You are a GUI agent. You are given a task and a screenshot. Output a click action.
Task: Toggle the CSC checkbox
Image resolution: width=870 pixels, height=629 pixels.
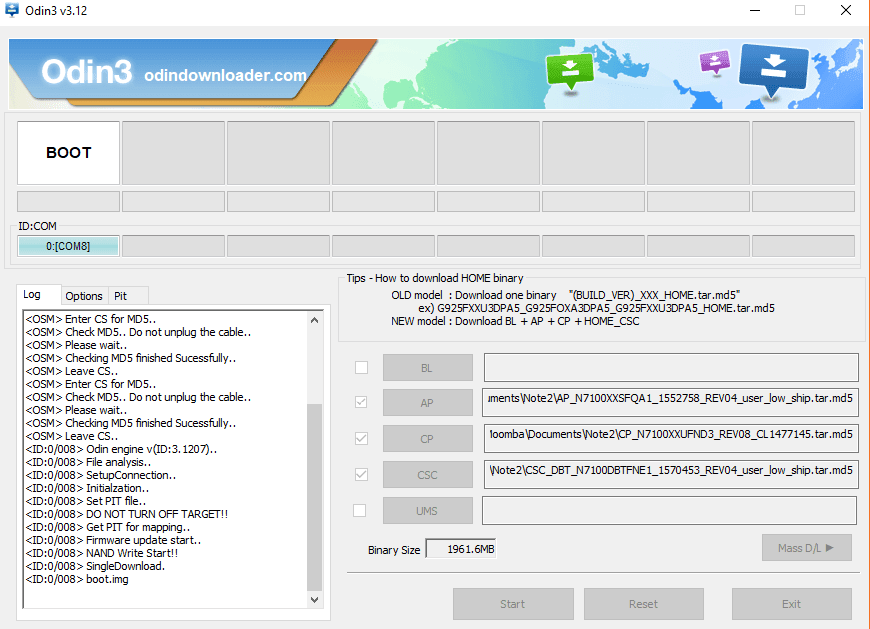pyautogui.click(x=361, y=474)
